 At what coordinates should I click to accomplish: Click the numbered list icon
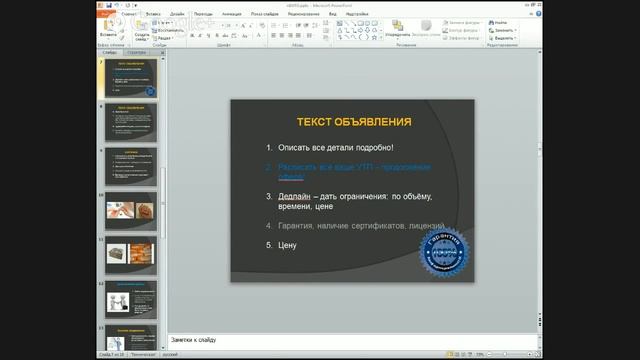tap(286, 26)
